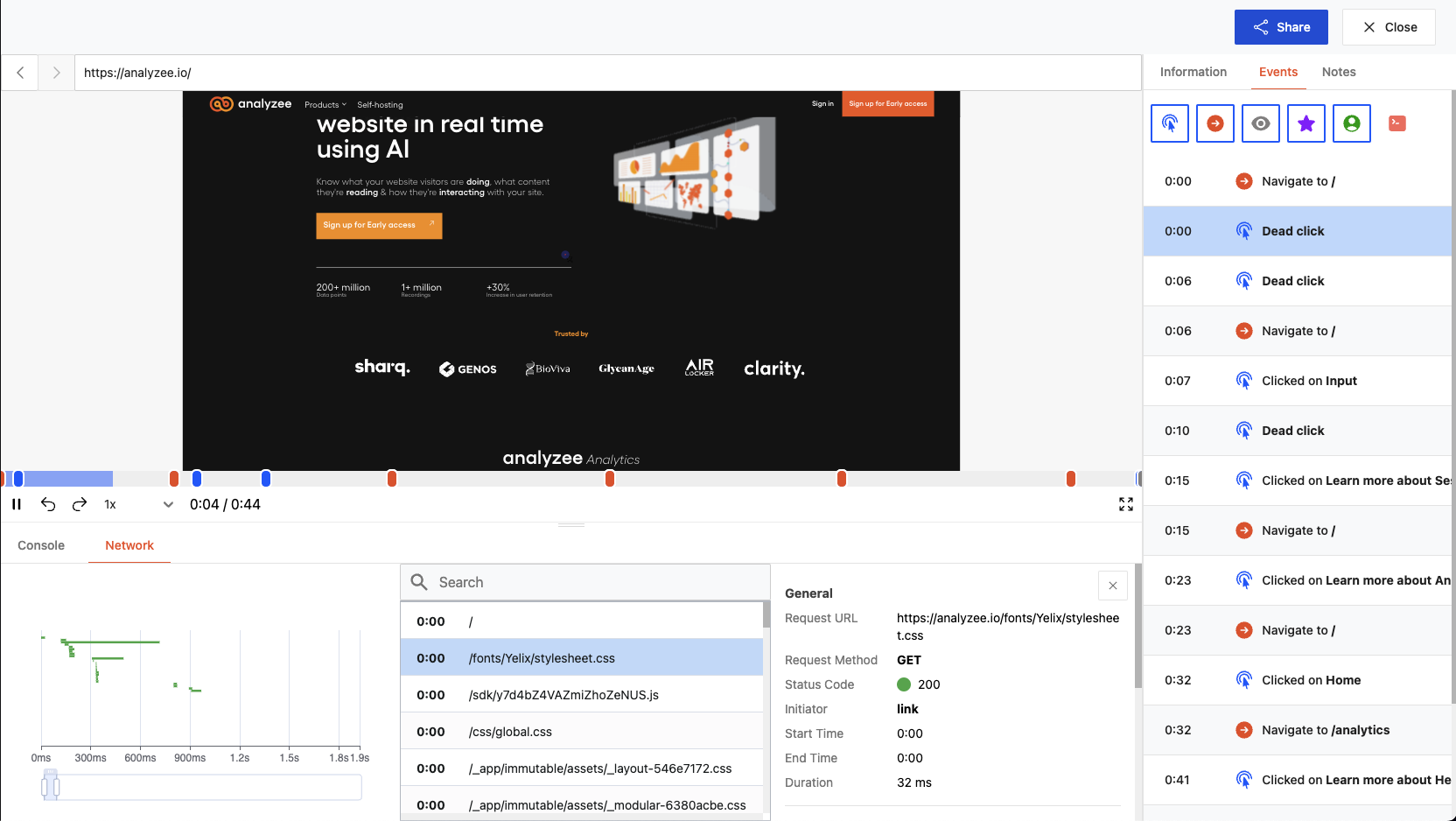Image resolution: width=1456 pixels, height=821 pixels.
Task: Toggle the navigation events filter icon
Action: (1215, 123)
